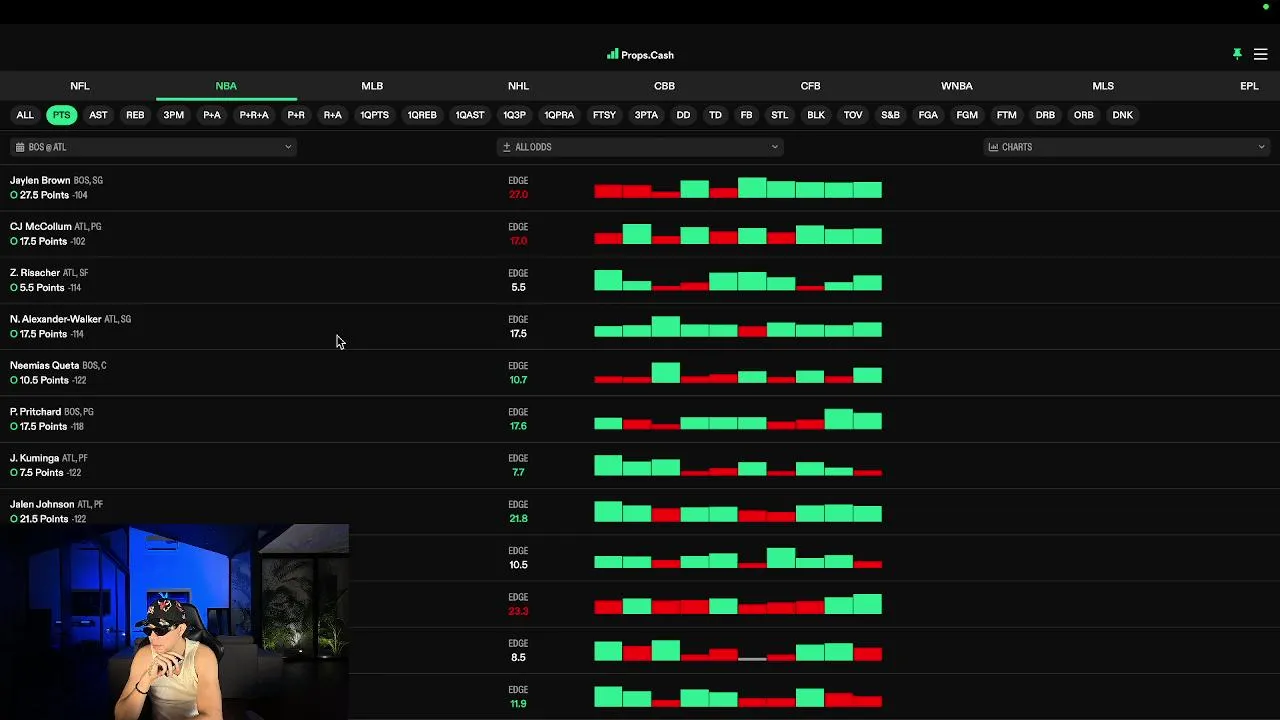Click the webcam video overlay
The width and height of the screenshot is (1280, 720).
pos(174,622)
